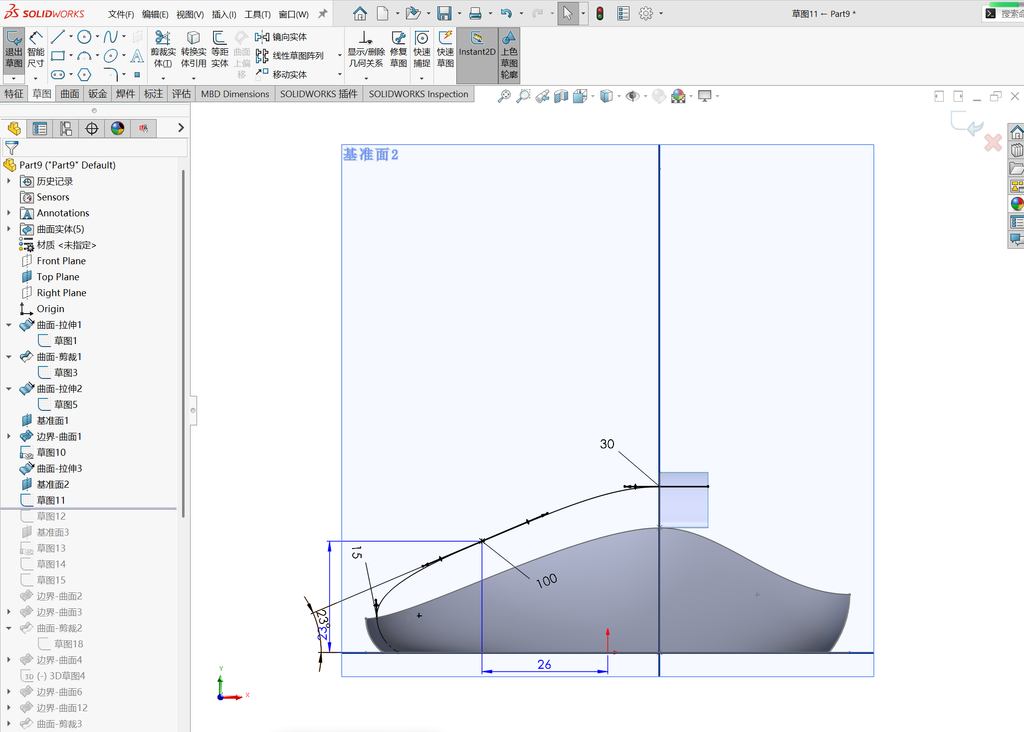Screen dimensions: 1024x732
Task: Click the Zoom to Fit view icon
Action: (504, 97)
